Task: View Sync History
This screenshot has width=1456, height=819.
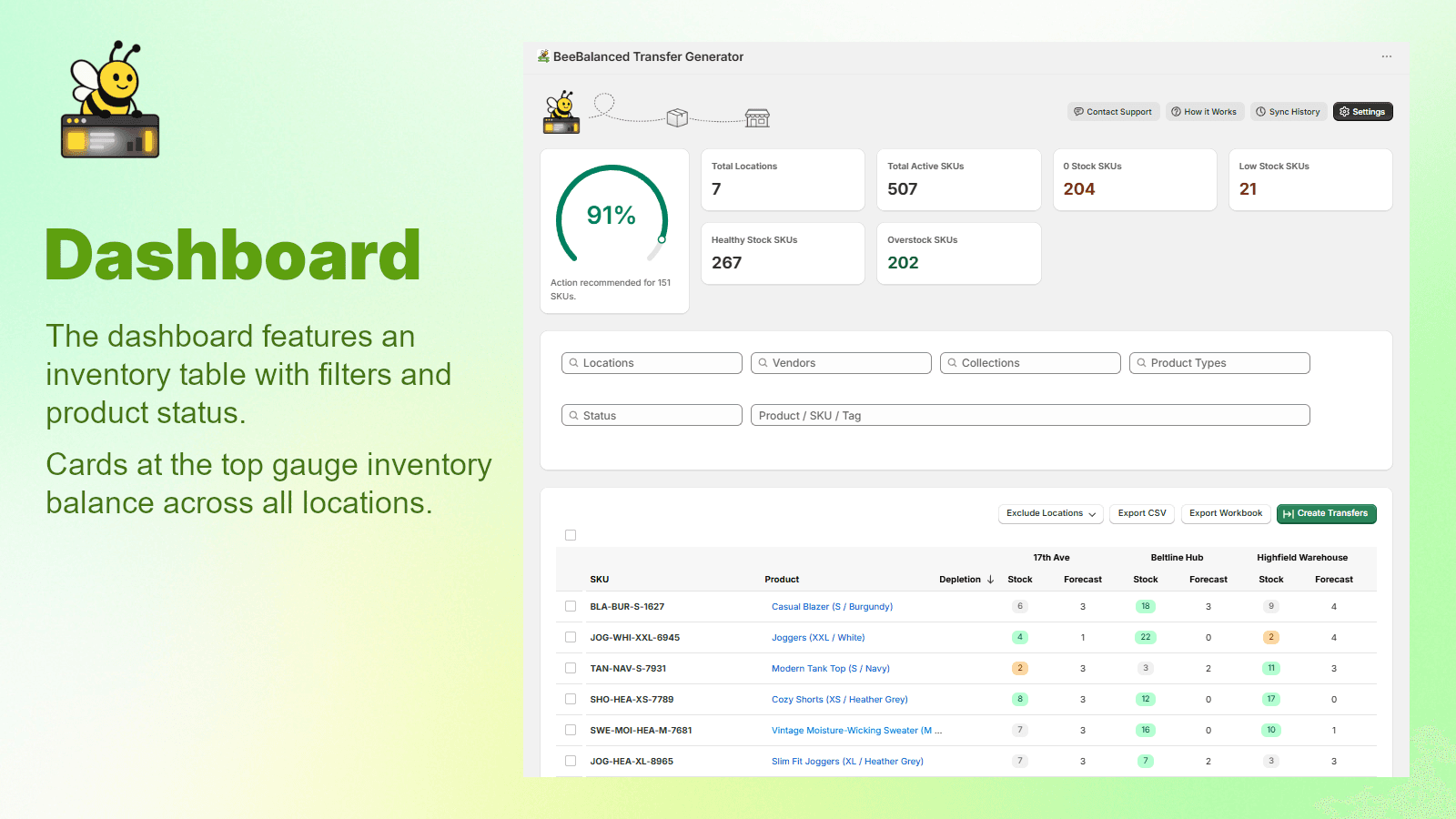Action: click(x=1288, y=112)
